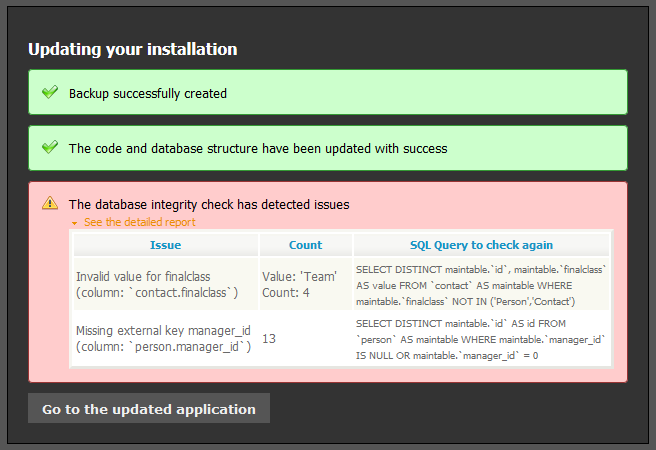Click the count value 13
Image resolution: width=656 pixels, height=450 pixels.
[269, 339]
